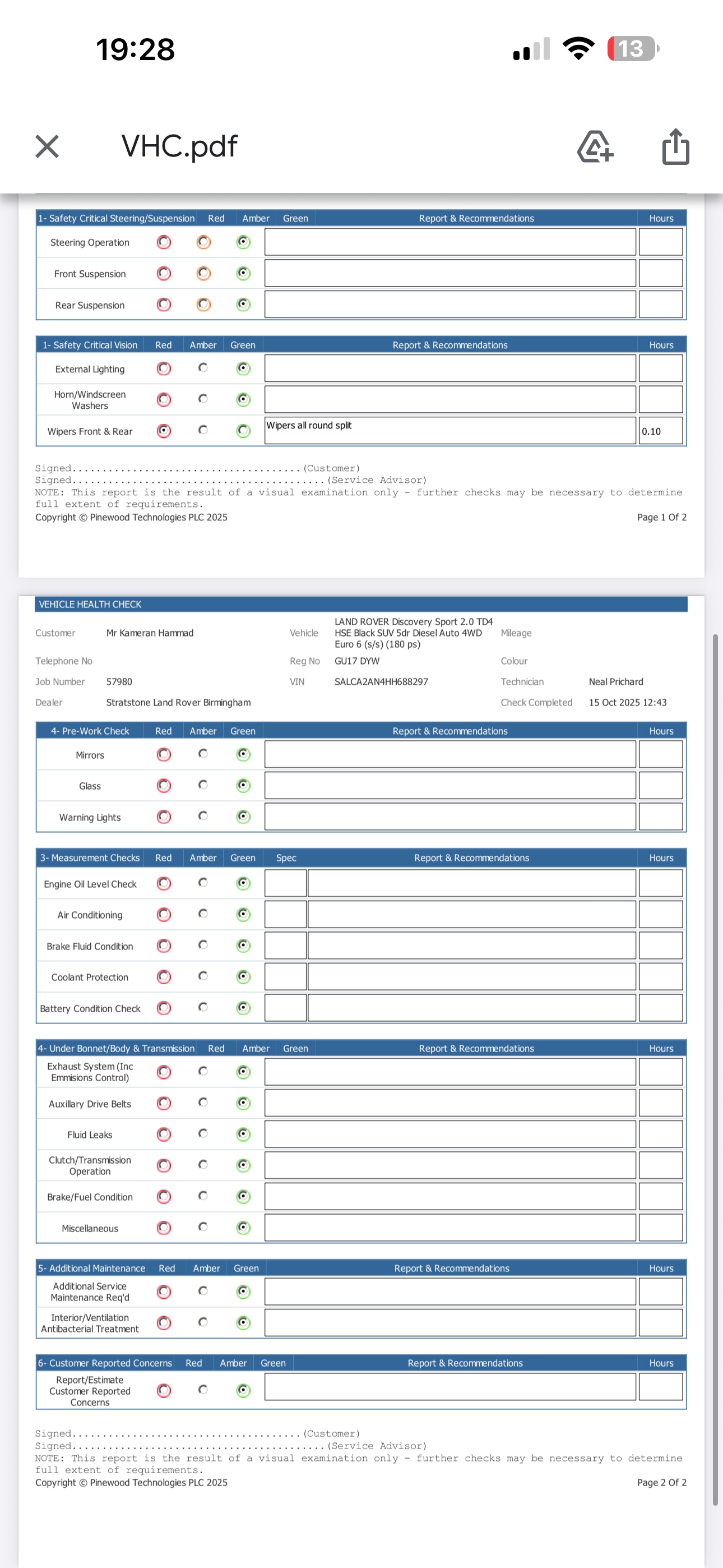Tap the VHC.pdf file title
The image size is (723, 1568).
pos(179,147)
